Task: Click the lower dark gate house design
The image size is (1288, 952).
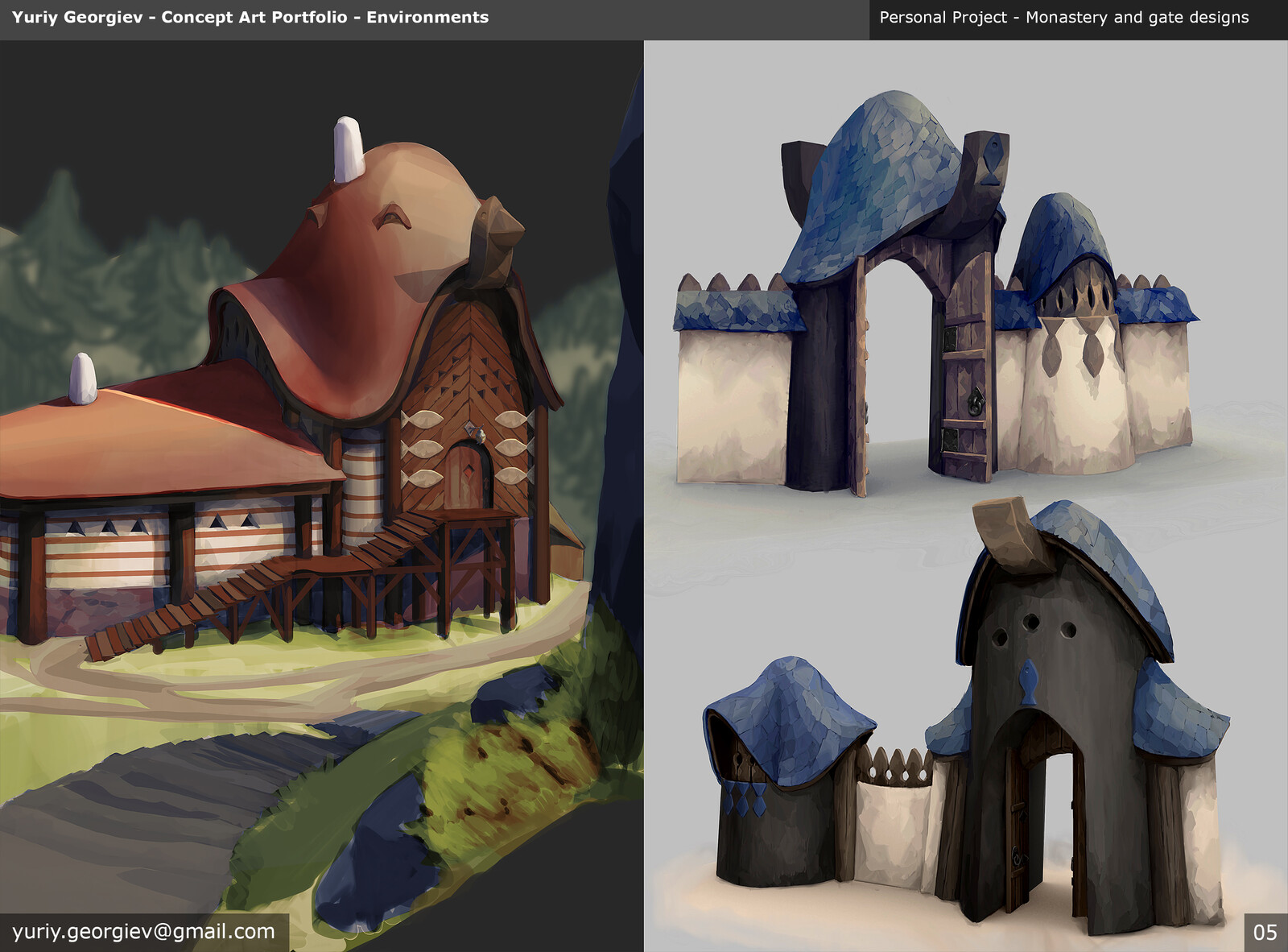Action: (966, 717)
